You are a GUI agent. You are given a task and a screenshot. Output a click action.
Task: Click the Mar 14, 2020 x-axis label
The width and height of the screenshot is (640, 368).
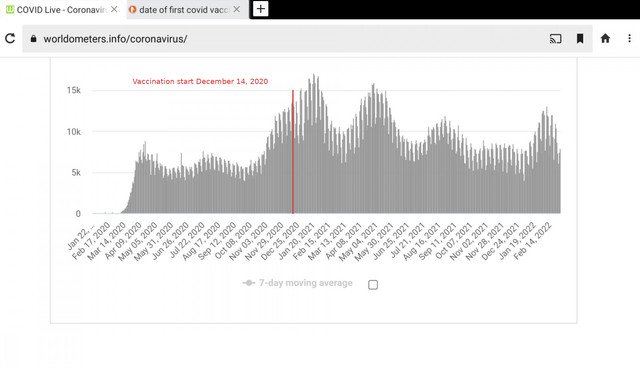(x=106, y=241)
